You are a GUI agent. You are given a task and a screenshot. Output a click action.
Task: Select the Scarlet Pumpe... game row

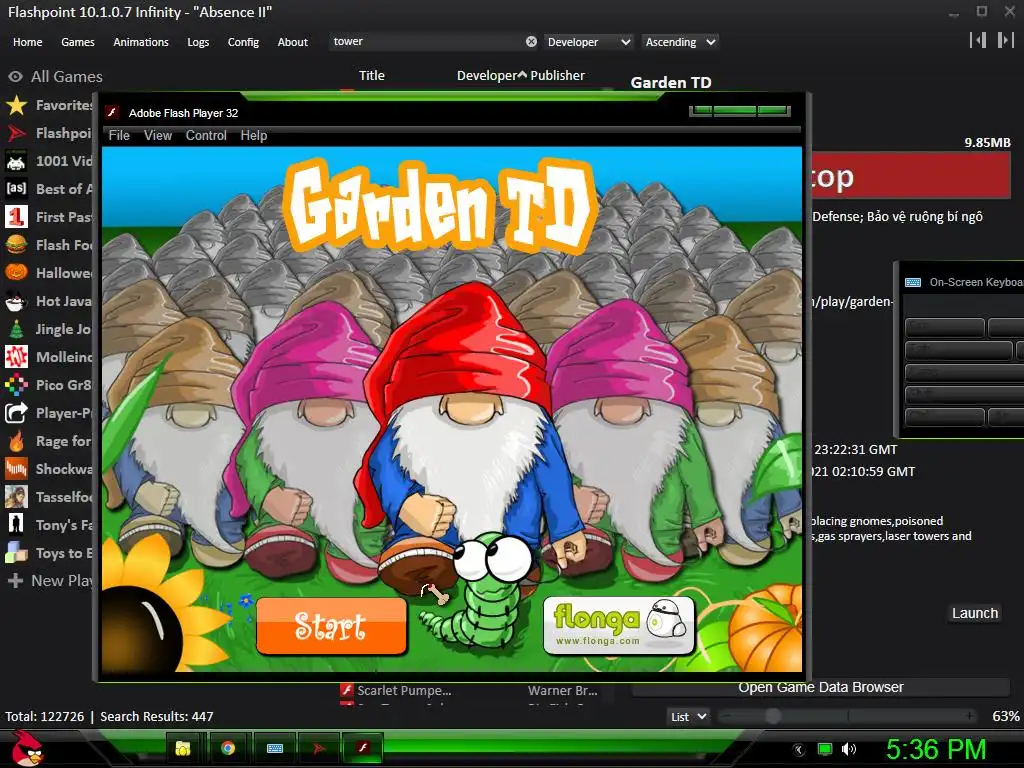pyautogui.click(x=477, y=690)
